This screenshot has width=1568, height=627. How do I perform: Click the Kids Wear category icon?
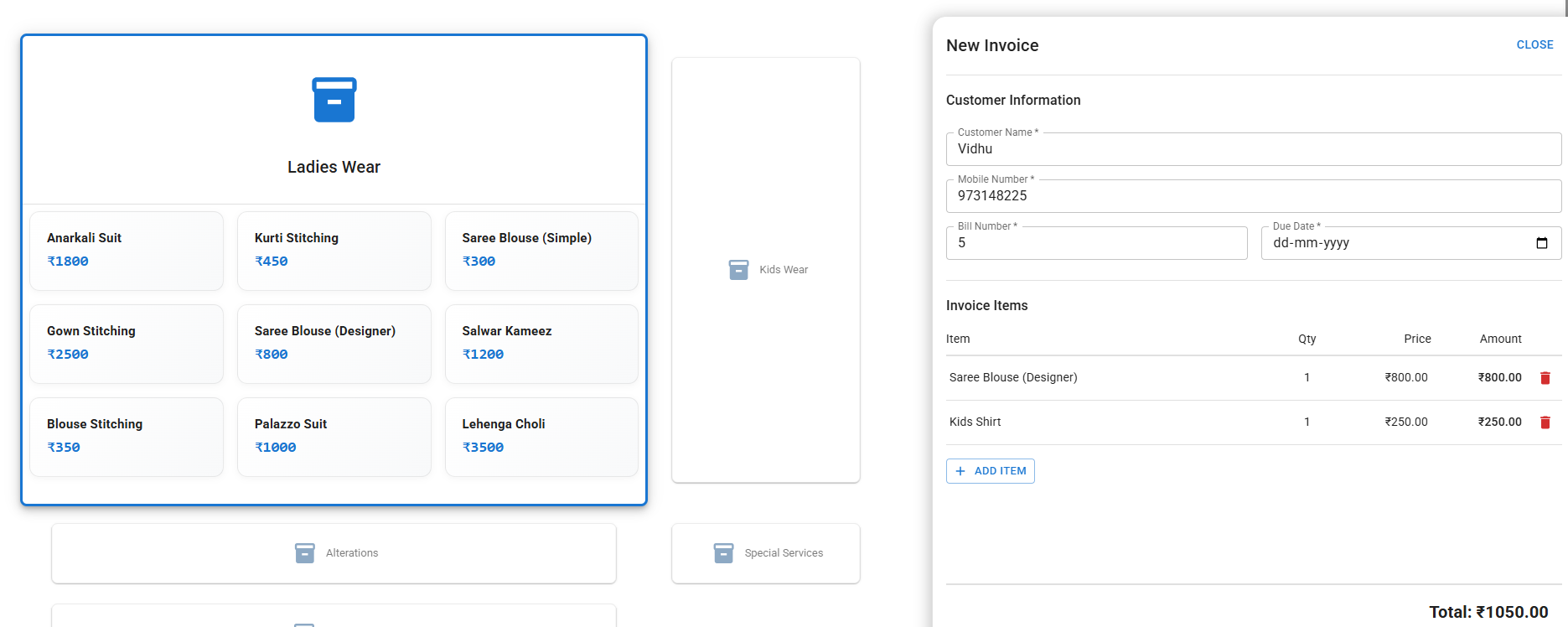point(738,270)
